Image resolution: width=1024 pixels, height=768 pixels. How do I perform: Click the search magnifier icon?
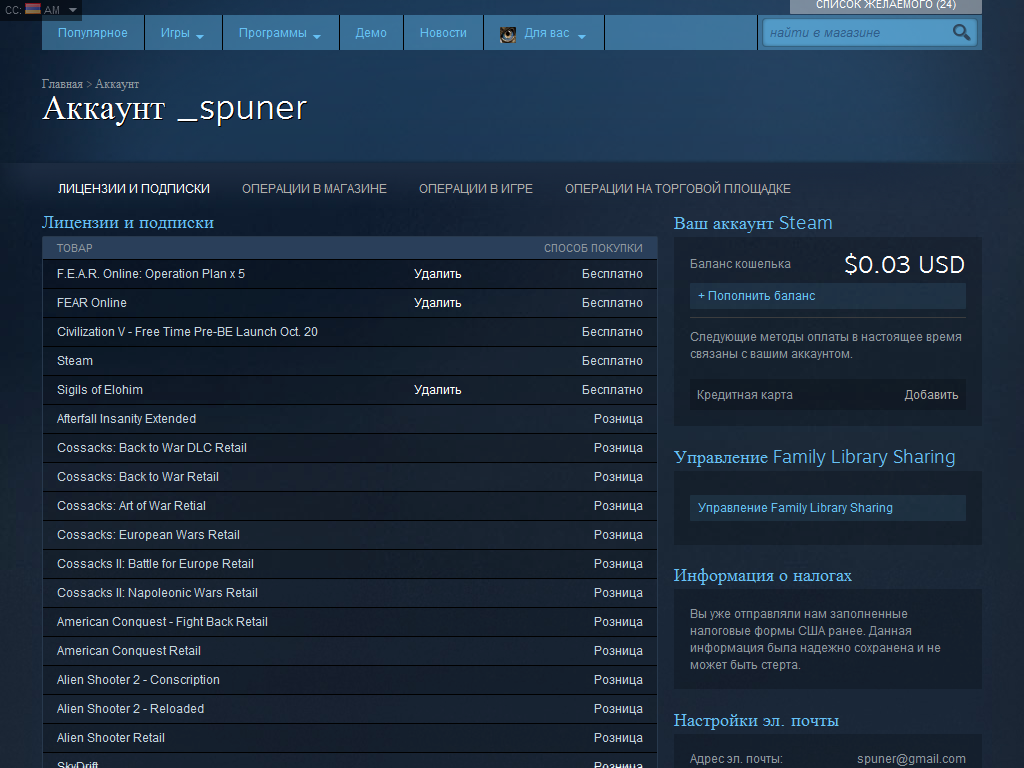[961, 32]
